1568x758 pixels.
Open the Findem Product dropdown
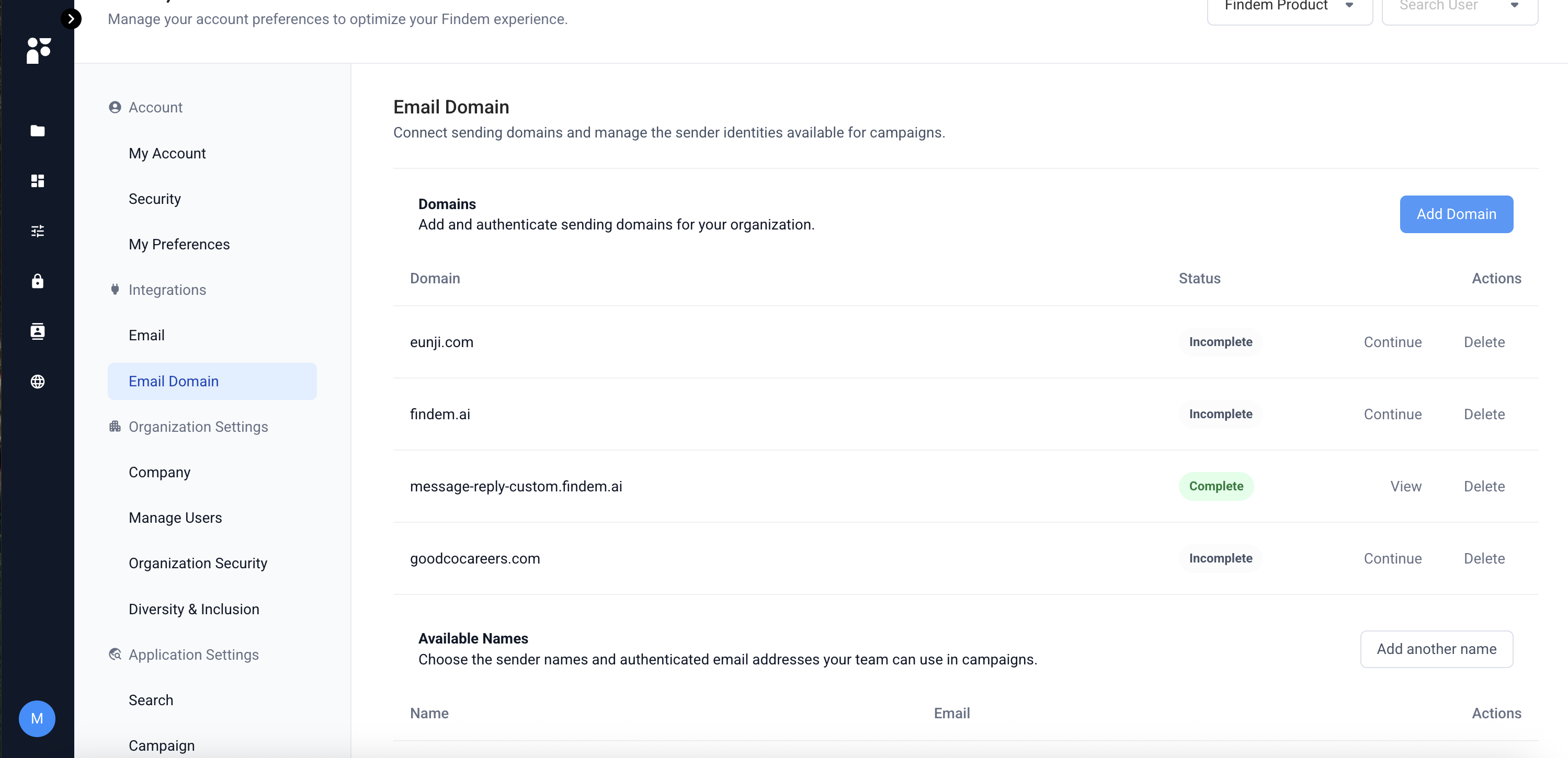(x=1290, y=7)
